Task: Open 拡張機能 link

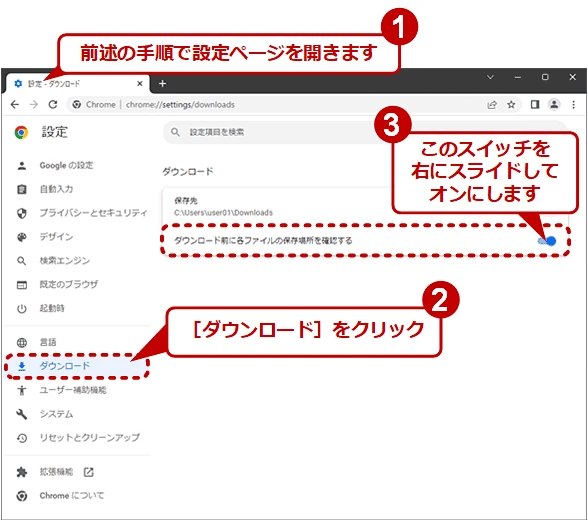Action: (77, 472)
